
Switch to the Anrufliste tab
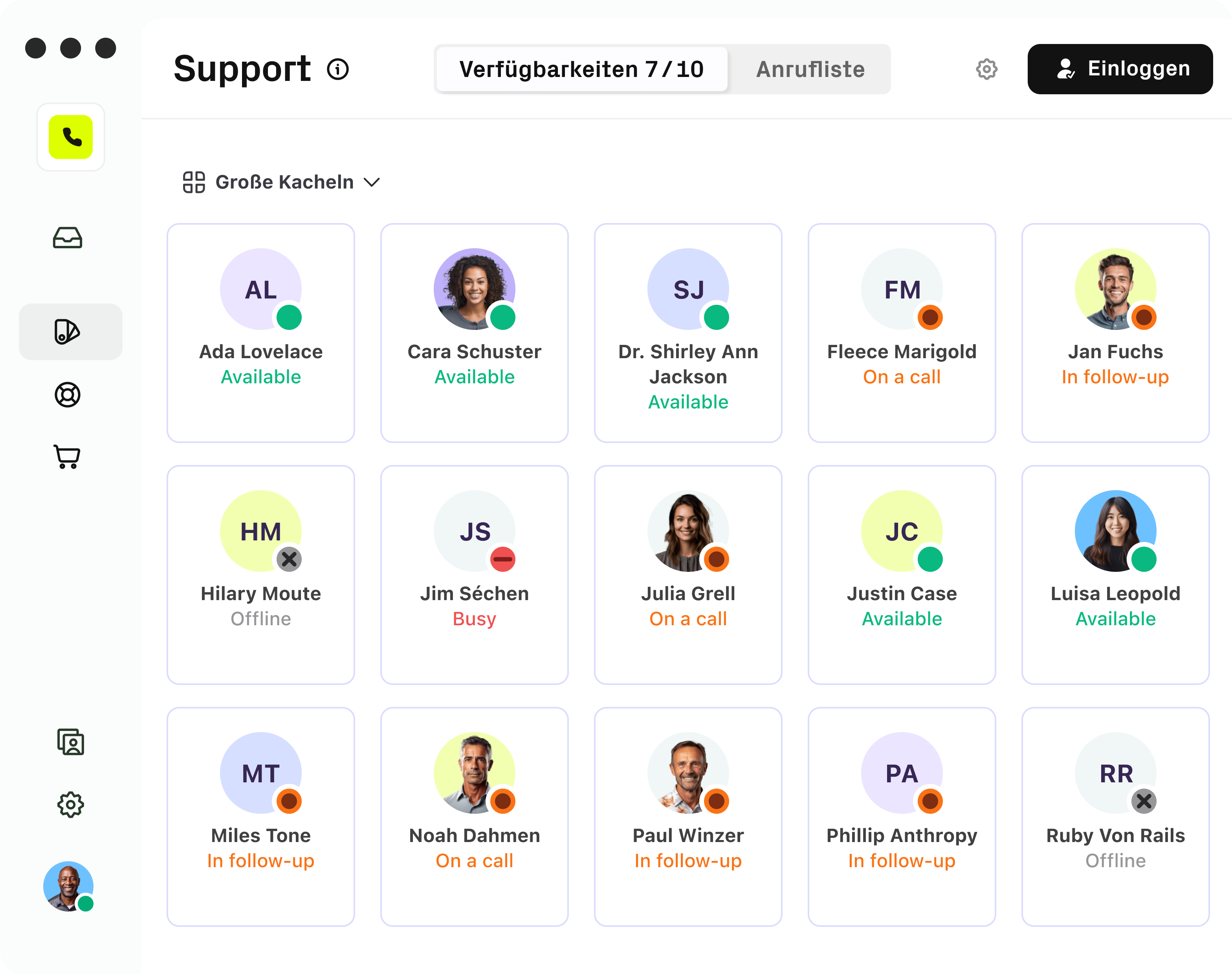pos(810,70)
